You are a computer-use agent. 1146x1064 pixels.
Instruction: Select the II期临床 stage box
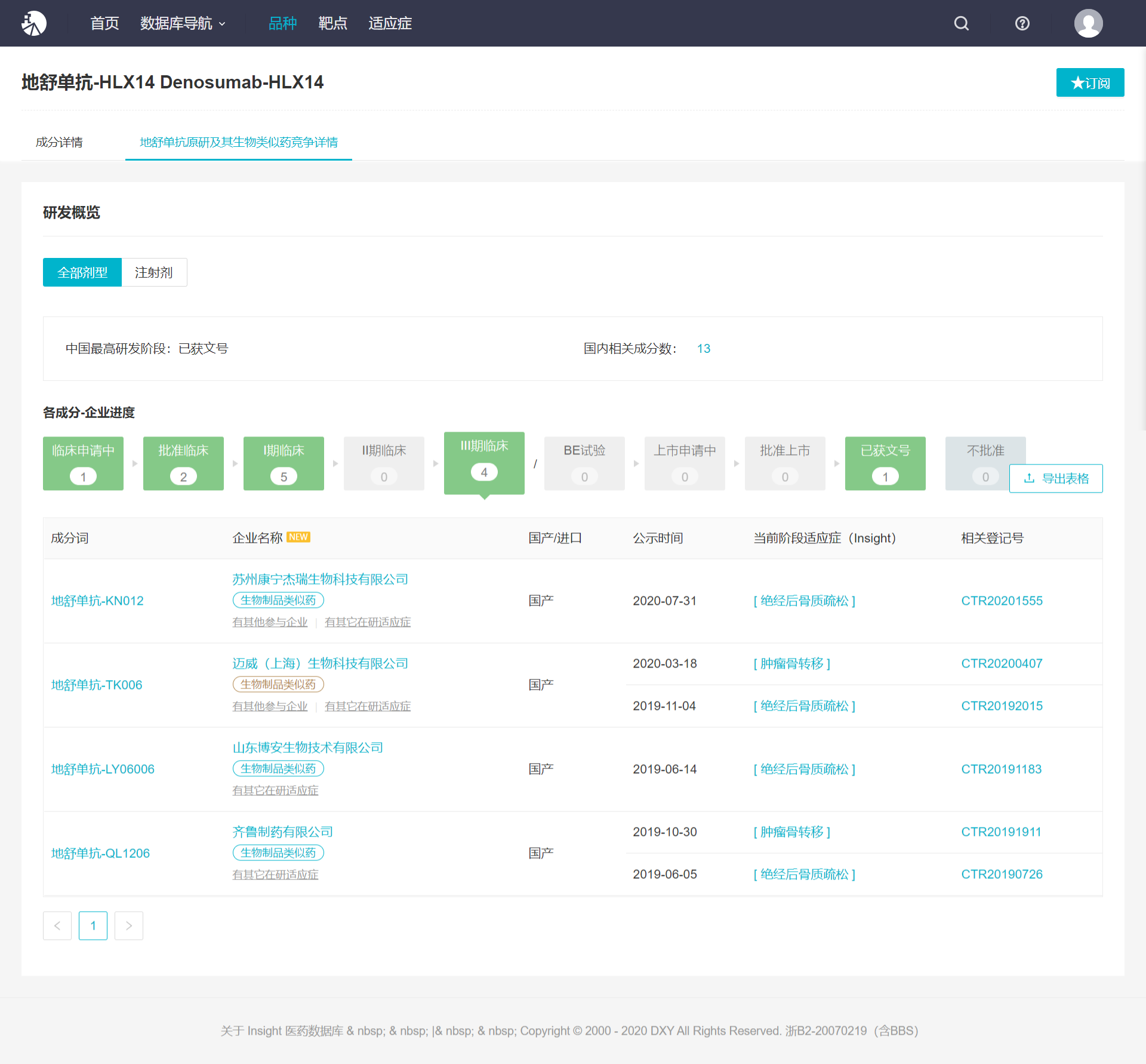[384, 463]
